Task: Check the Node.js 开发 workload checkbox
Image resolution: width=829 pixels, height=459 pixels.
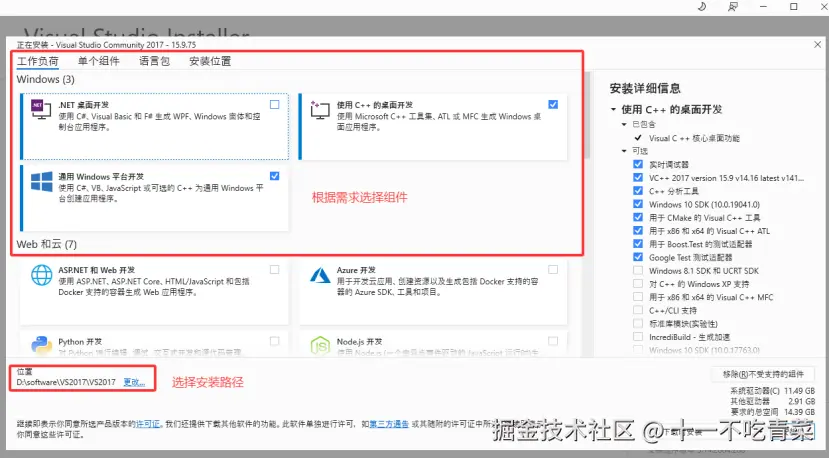Action: point(553,341)
